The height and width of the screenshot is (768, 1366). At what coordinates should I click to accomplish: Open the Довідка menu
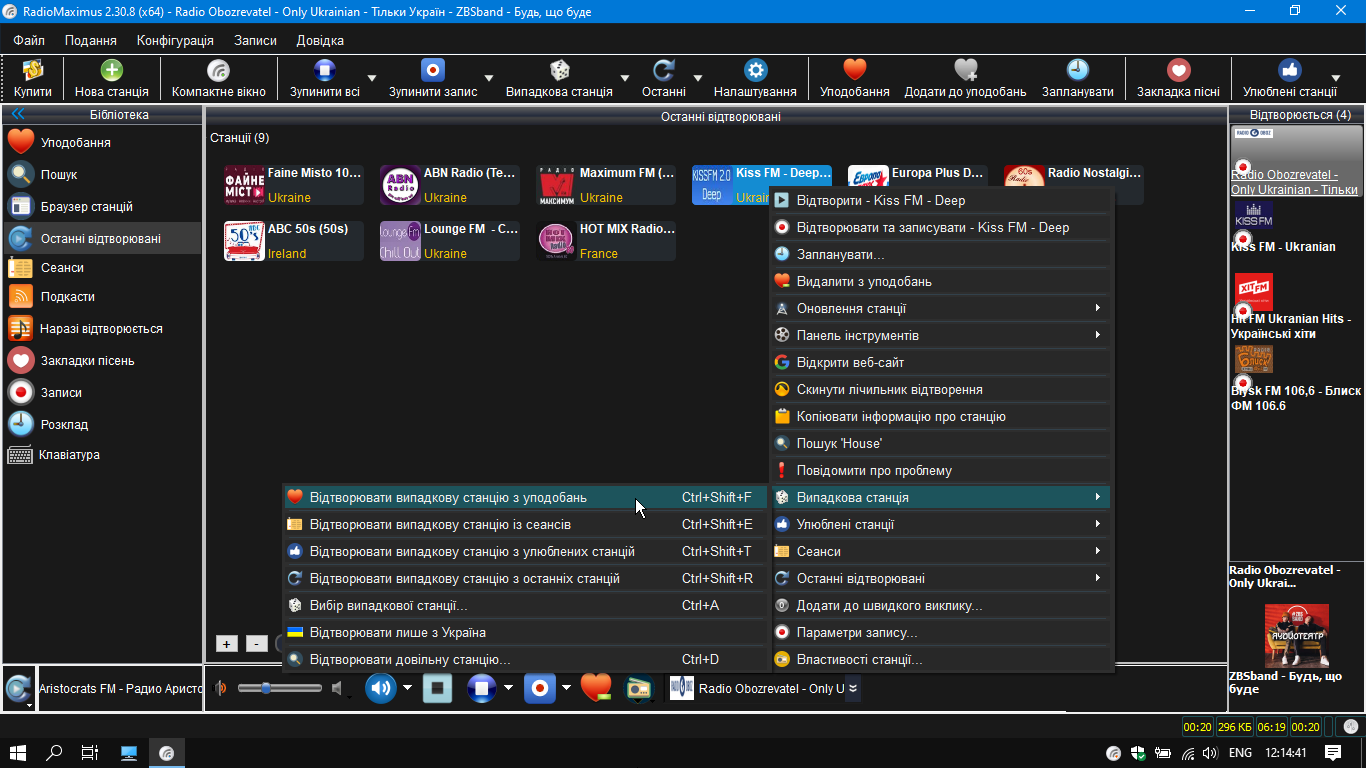(x=320, y=41)
